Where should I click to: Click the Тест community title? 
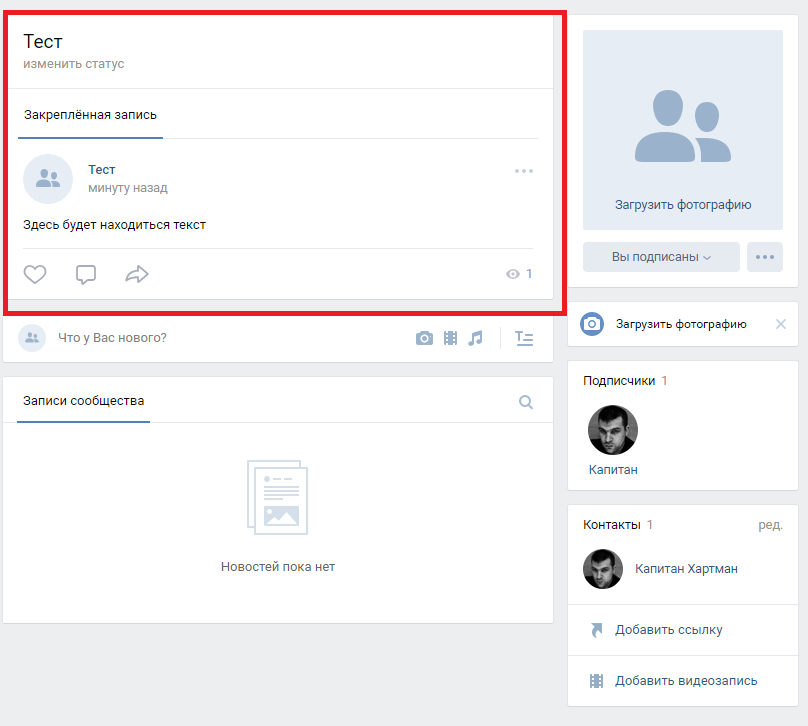(43, 41)
